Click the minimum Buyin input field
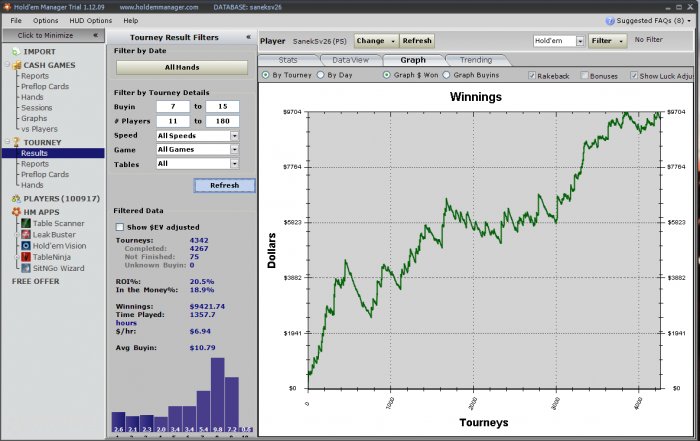Screen dimensions: 700x441 [x=172, y=106]
